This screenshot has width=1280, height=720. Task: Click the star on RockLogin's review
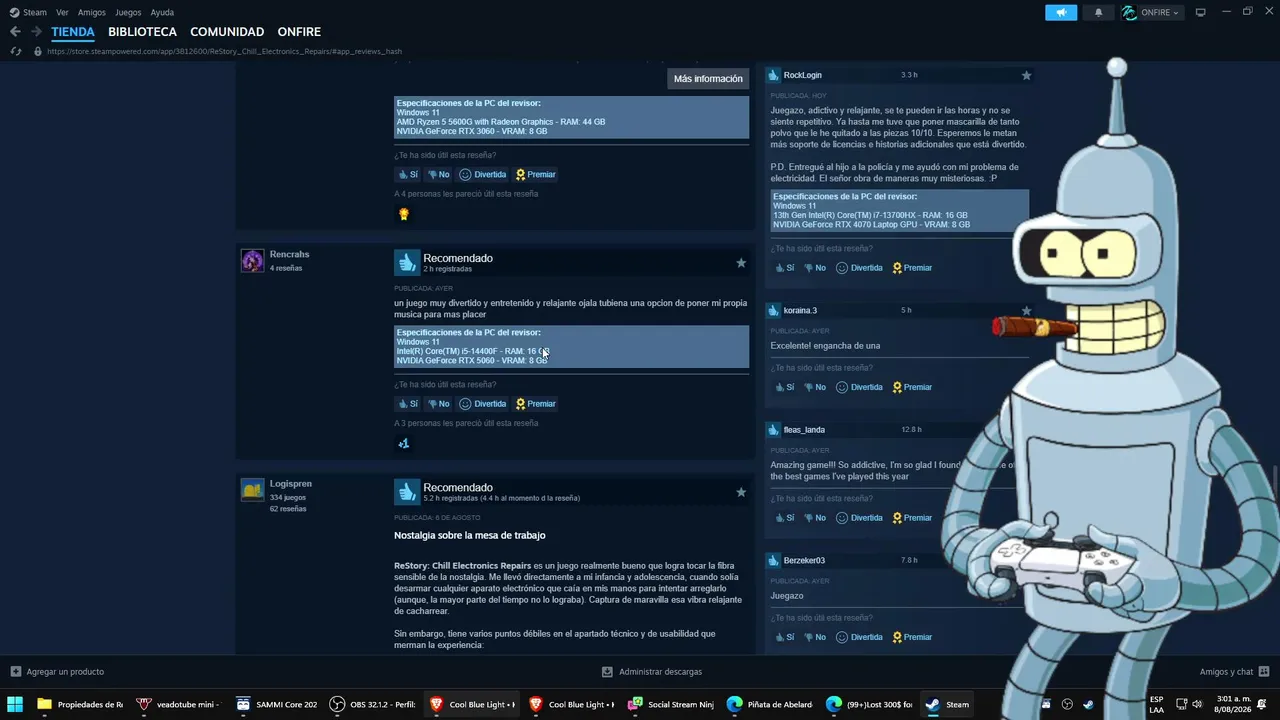point(1026,75)
